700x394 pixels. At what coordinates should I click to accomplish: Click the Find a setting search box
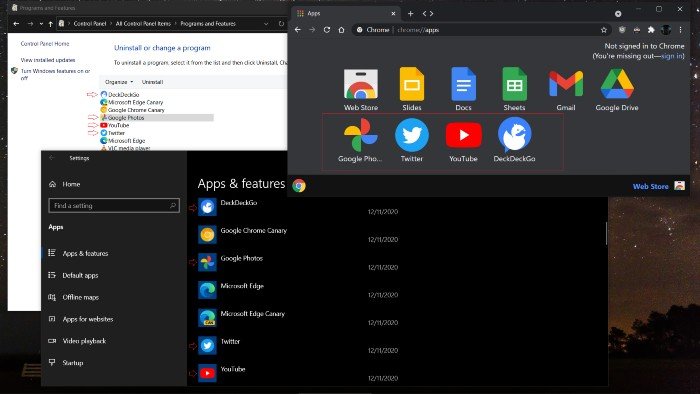tap(114, 206)
